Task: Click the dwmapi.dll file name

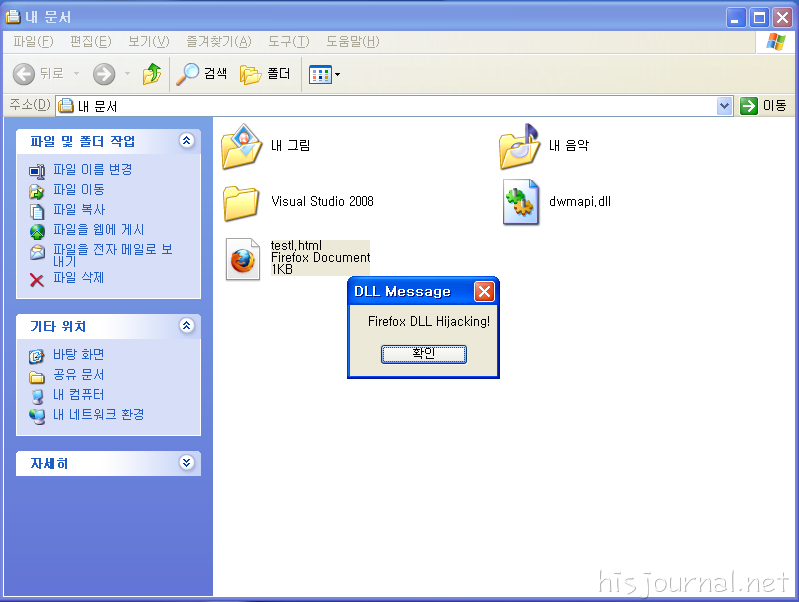Action: click(580, 201)
